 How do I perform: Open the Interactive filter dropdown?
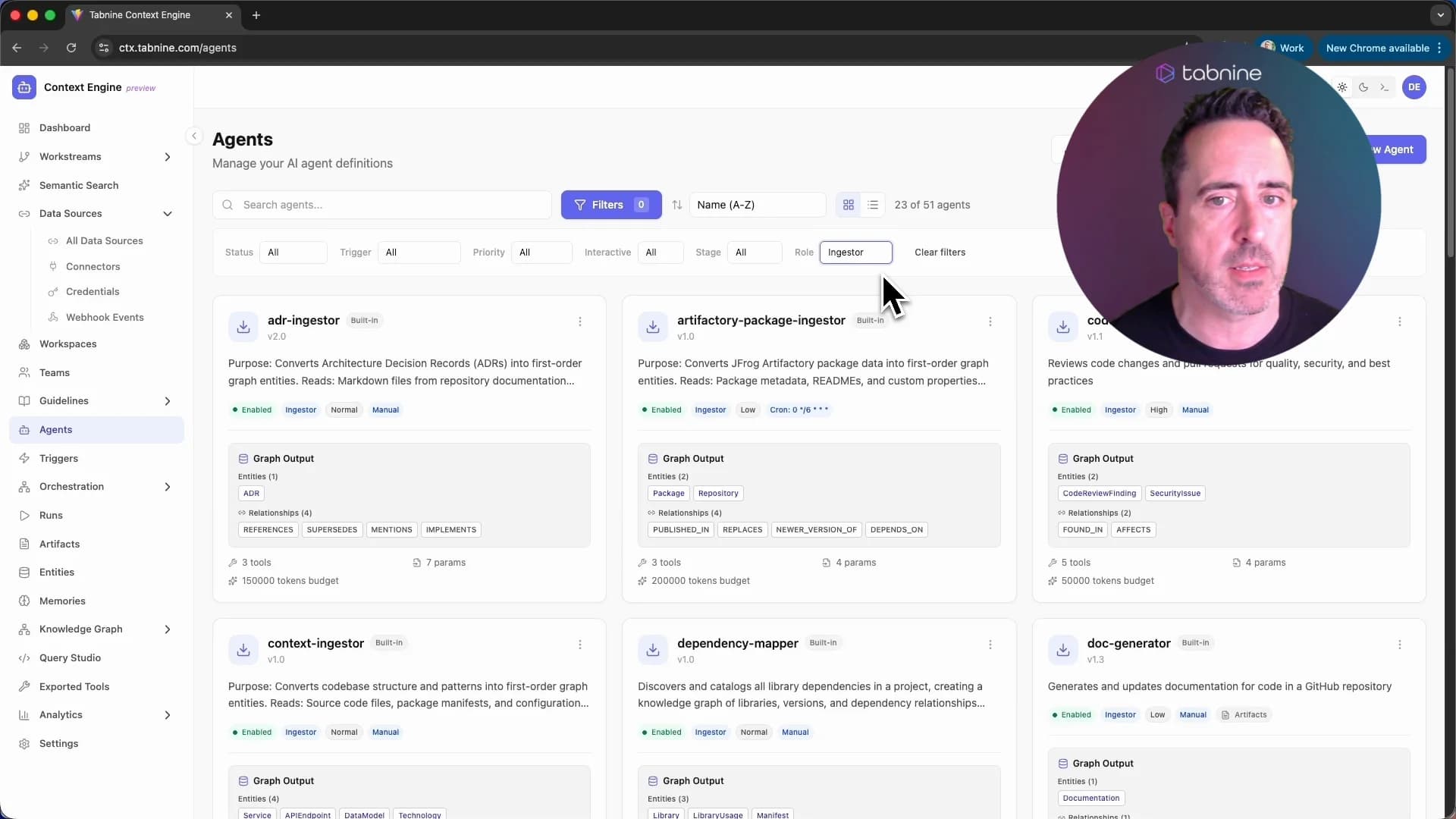pyautogui.click(x=661, y=253)
